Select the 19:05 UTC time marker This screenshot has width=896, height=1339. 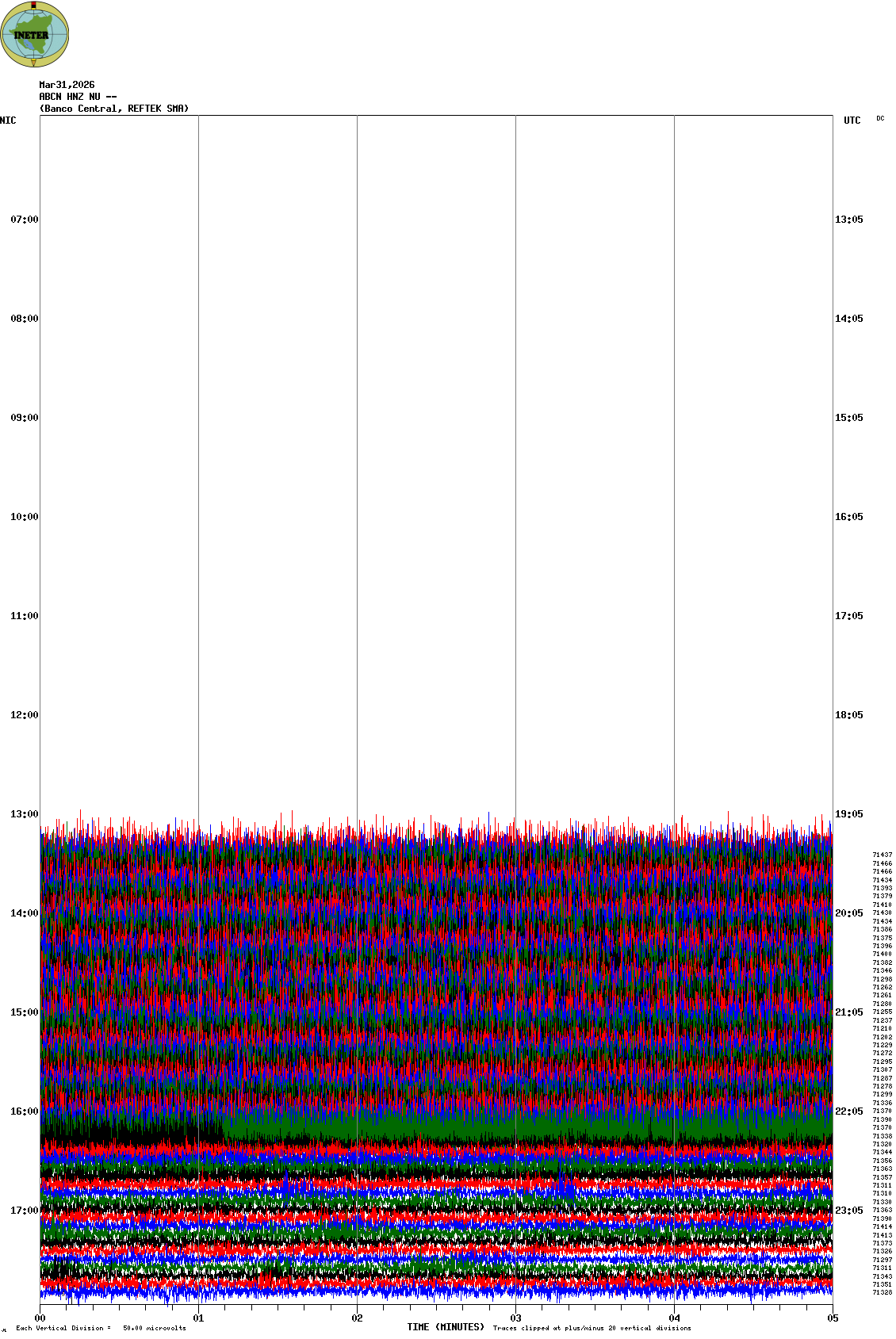pos(848,814)
